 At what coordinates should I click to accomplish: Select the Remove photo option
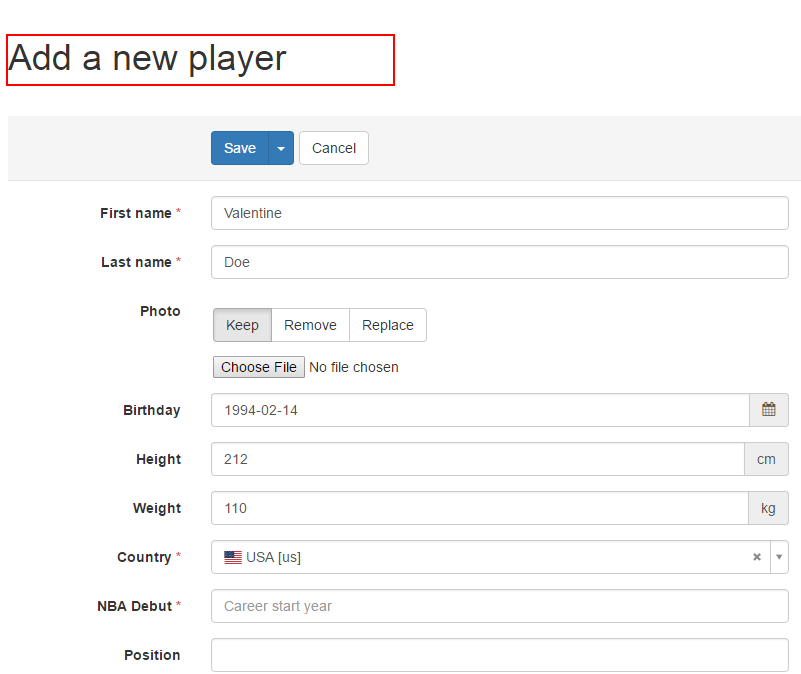pos(310,325)
